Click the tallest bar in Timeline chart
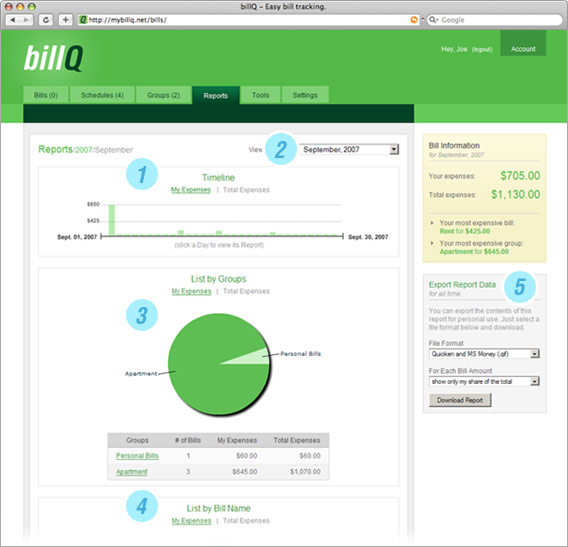 pyautogui.click(x=112, y=220)
